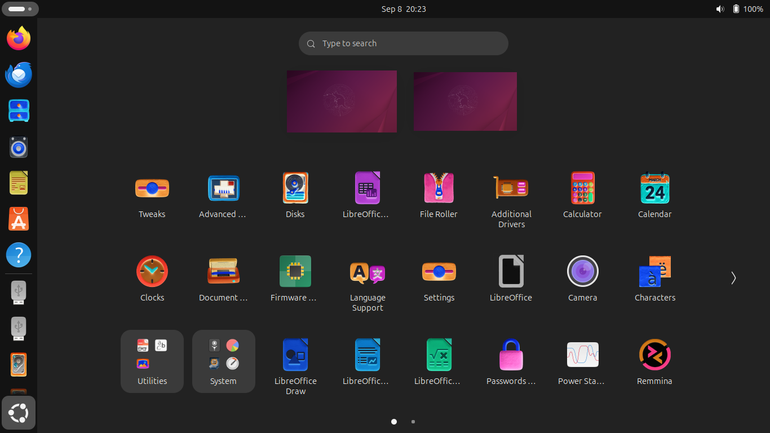Click the Show Apps button in dock
The width and height of the screenshot is (770, 433).
click(19, 413)
